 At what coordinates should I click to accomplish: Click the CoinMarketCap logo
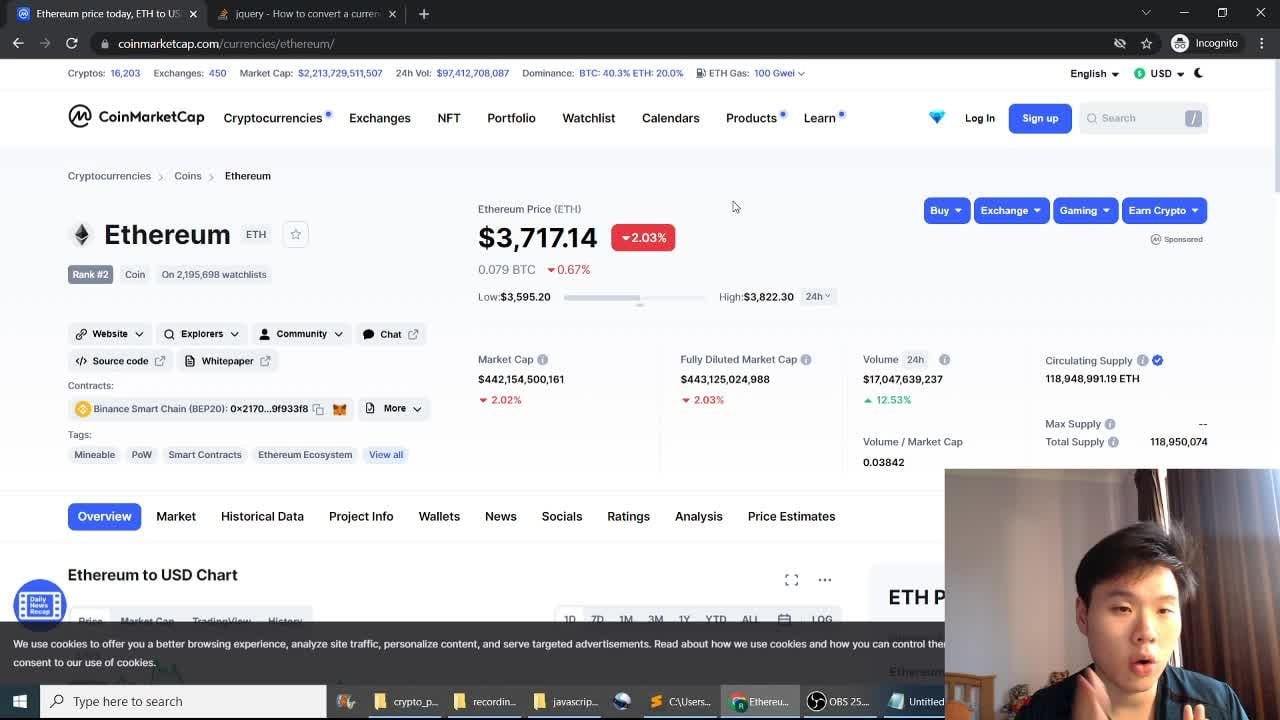(136, 117)
